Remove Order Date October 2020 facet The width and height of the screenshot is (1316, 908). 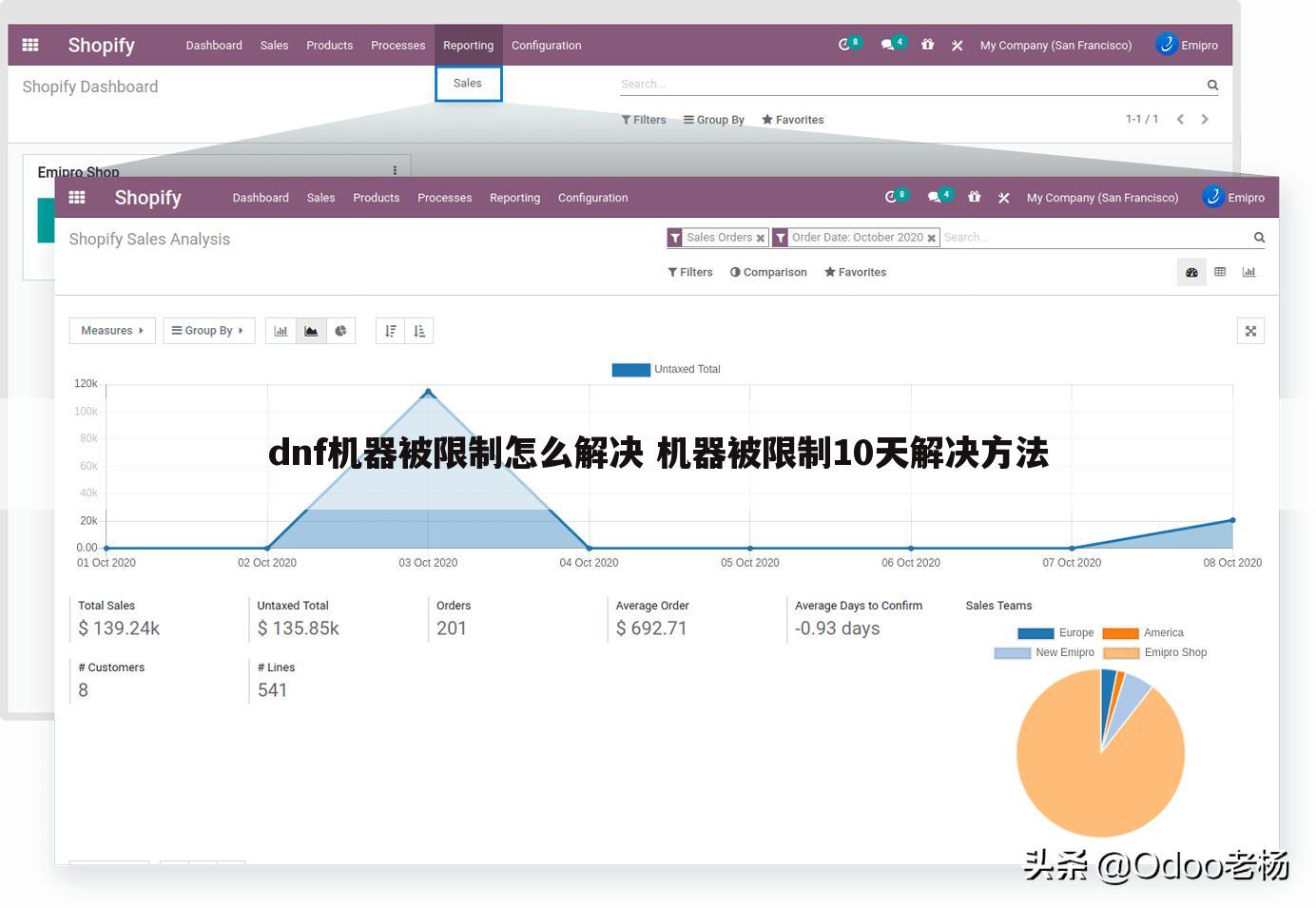tap(931, 239)
